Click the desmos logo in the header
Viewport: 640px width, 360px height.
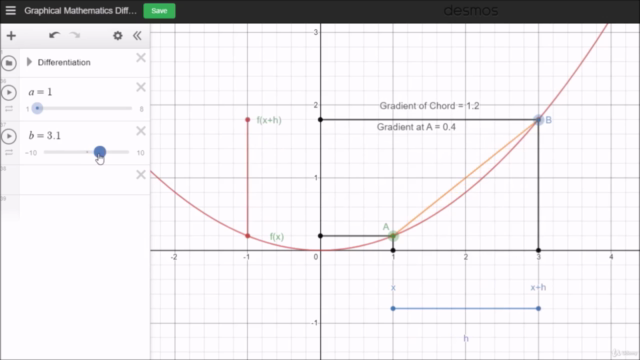pyautogui.click(x=471, y=11)
